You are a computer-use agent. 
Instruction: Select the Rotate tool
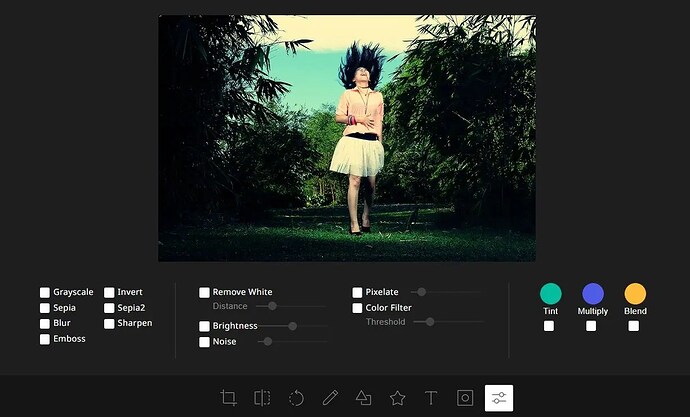296,398
